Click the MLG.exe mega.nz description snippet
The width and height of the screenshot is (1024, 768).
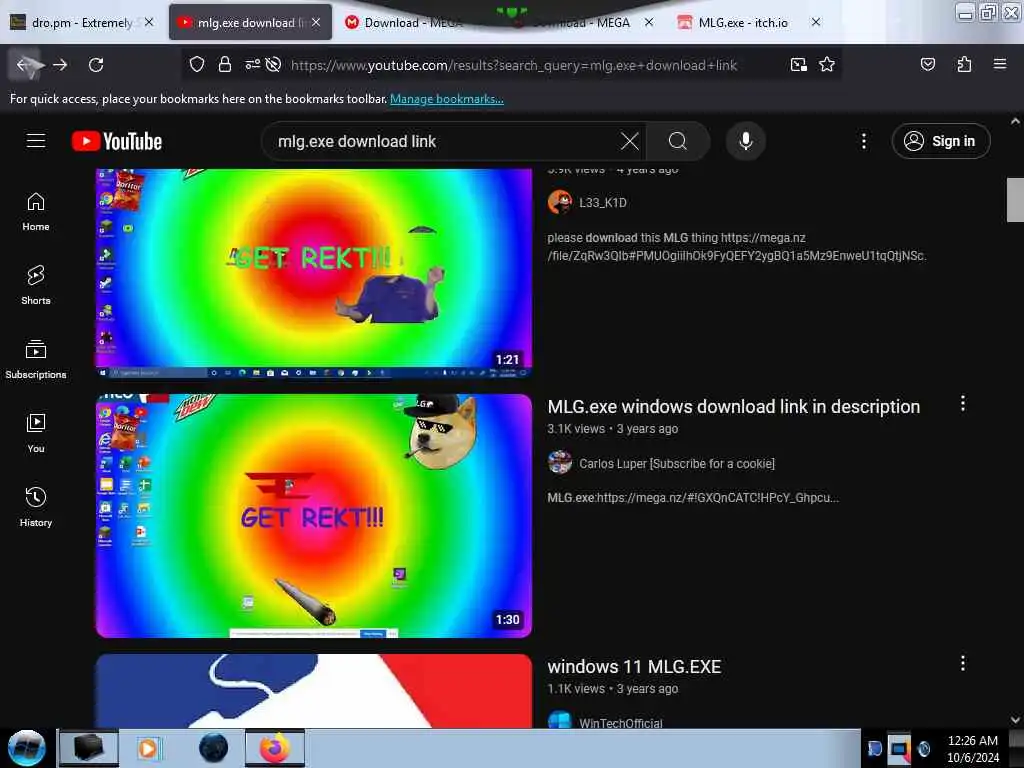coord(693,498)
